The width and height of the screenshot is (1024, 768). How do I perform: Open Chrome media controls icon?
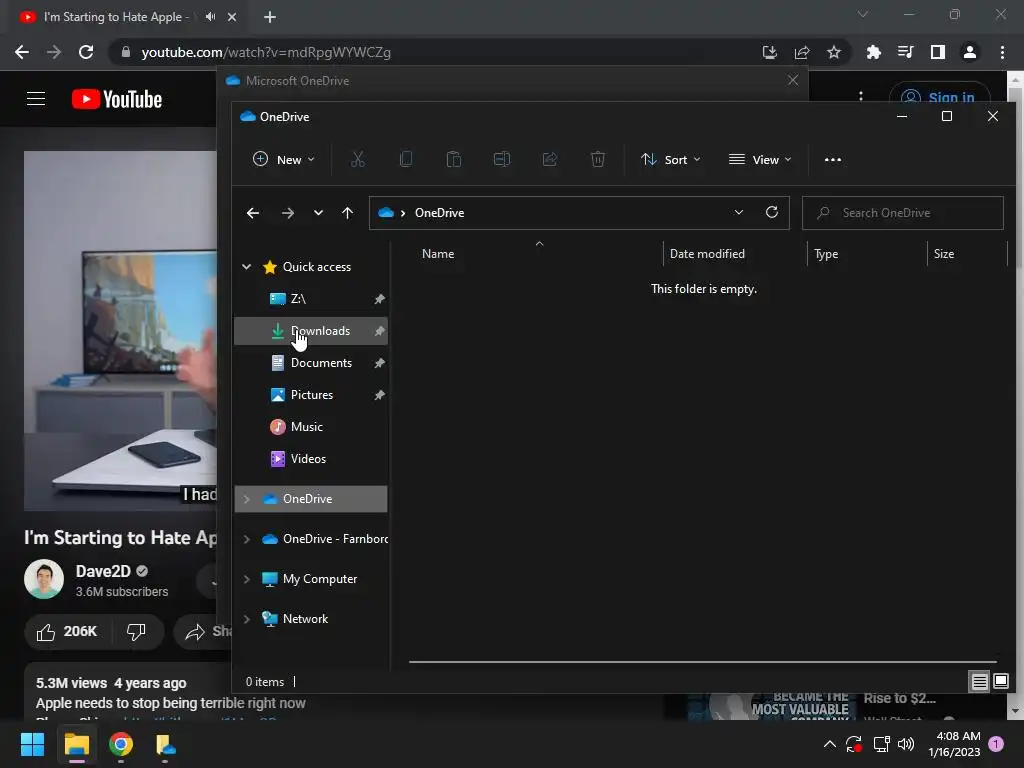pyautogui.click(x=905, y=52)
